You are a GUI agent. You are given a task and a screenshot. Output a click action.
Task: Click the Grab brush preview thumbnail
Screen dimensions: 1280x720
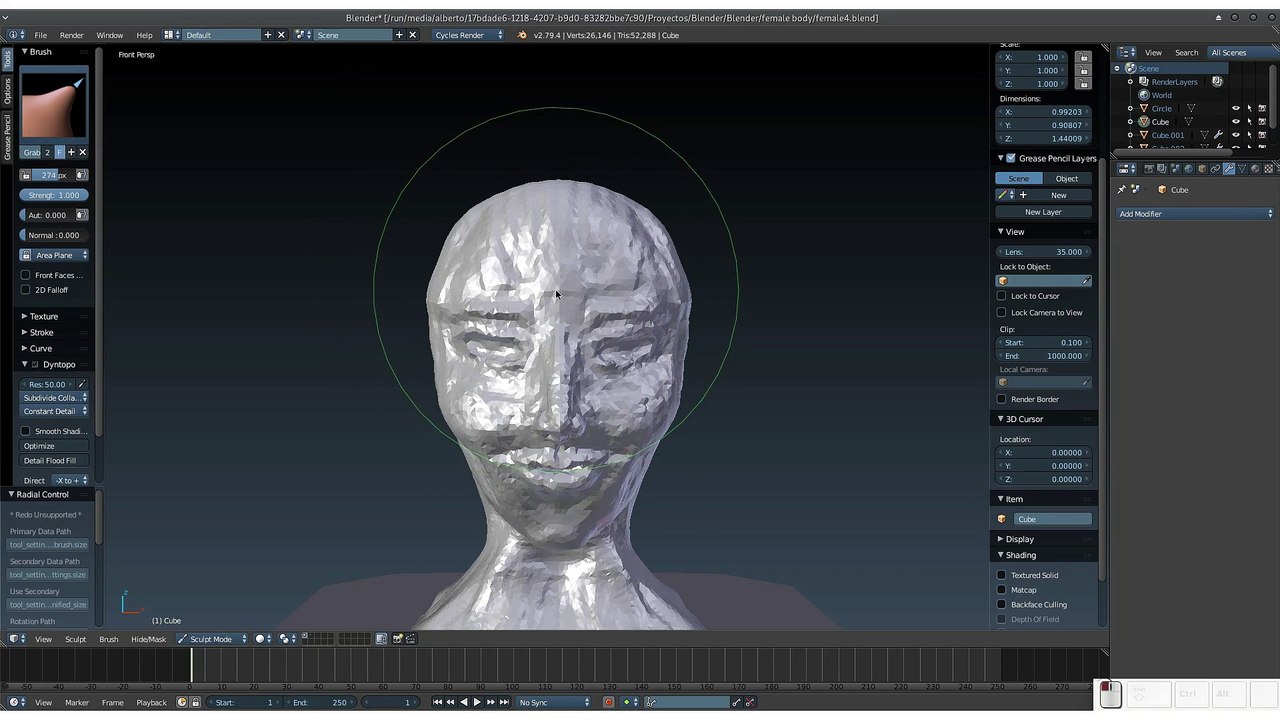(54, 103)
